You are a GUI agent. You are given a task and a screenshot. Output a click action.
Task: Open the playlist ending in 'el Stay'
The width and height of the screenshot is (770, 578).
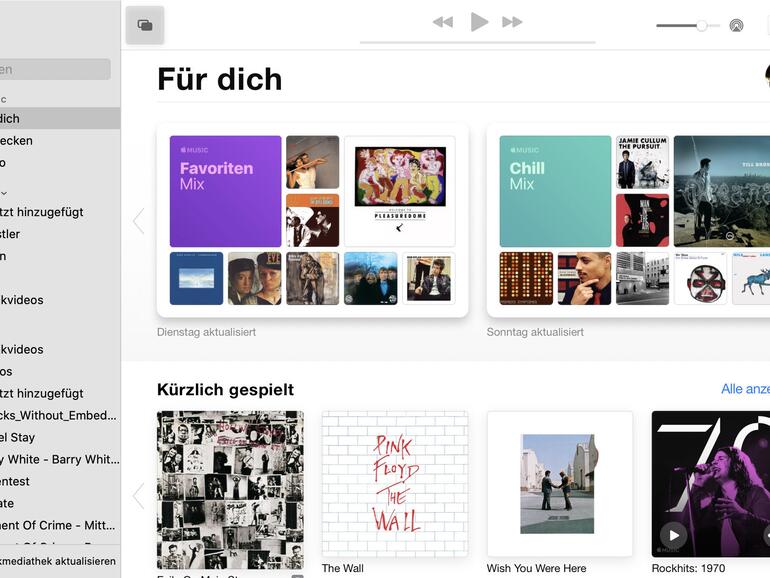(x=60, y=438)
